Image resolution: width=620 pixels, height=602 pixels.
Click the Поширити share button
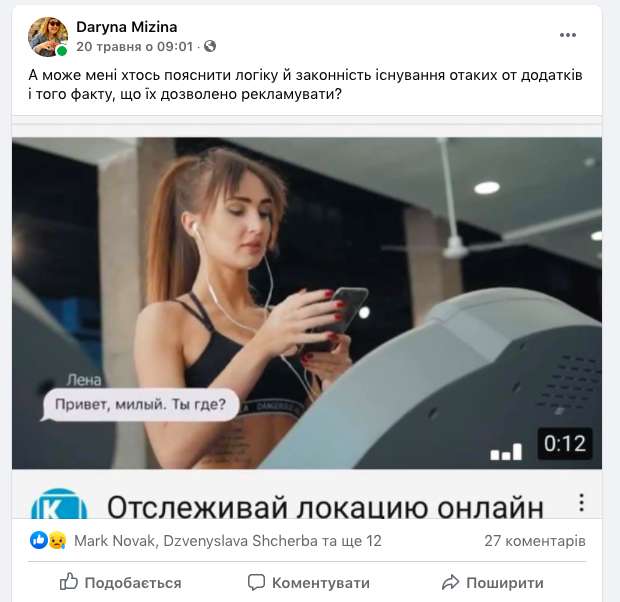pos(493,582)
